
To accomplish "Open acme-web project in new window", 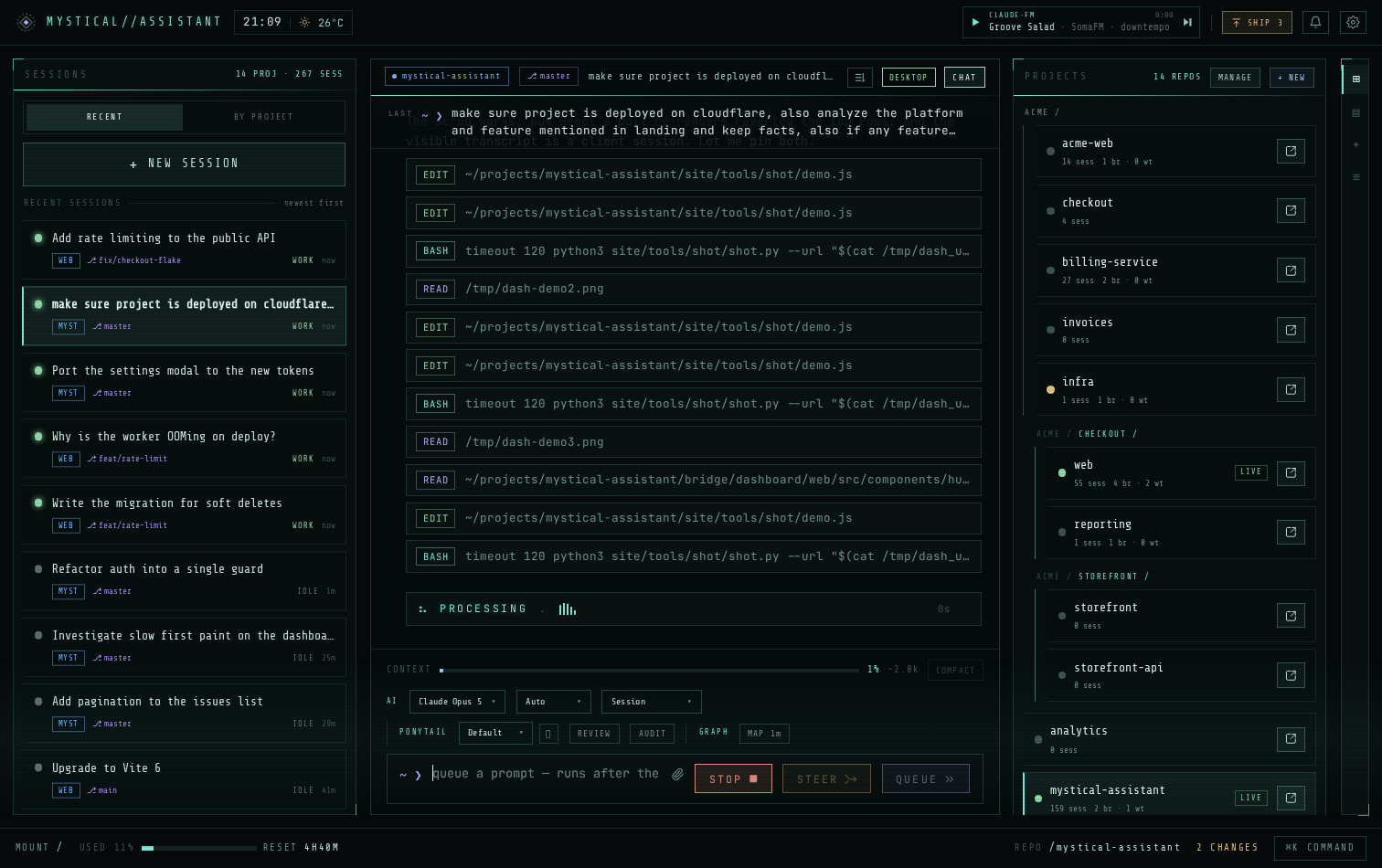I will point(1291,152).
